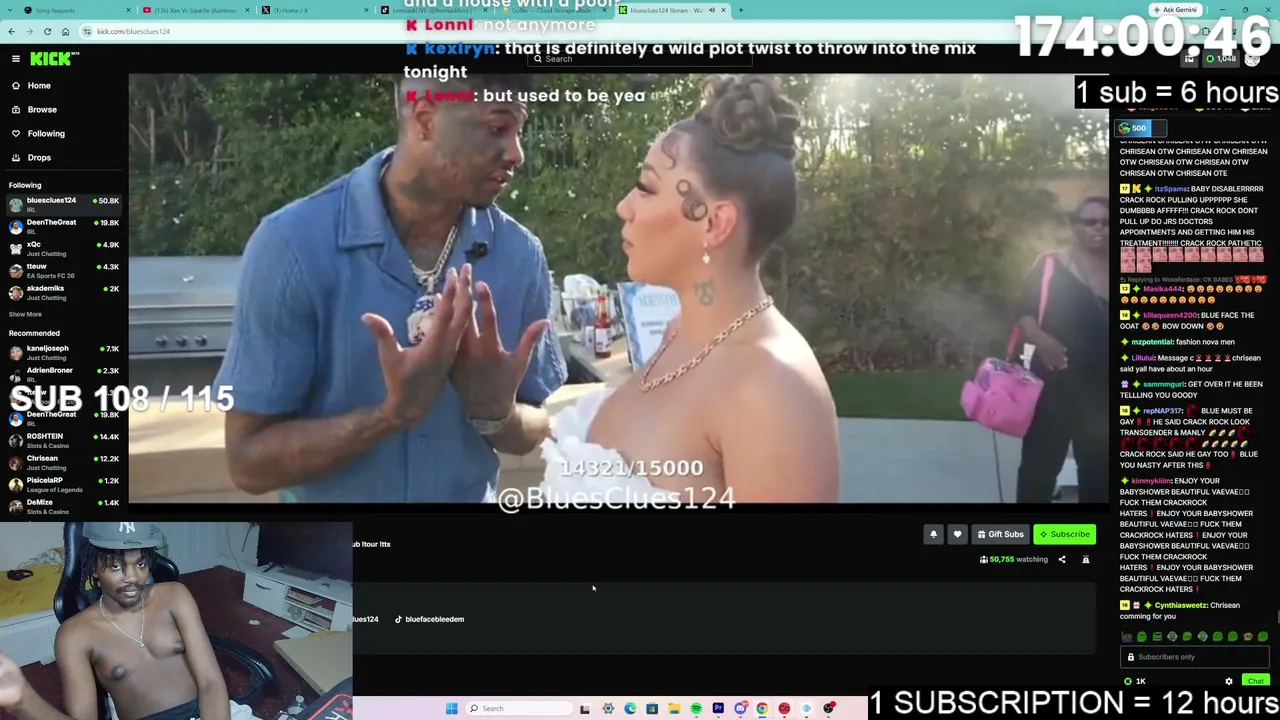The height and width of the screenshot is (720, 1280).
Task: Open the DeMize recommended channel
Action: pyautogui.click(x=64, y=506)
